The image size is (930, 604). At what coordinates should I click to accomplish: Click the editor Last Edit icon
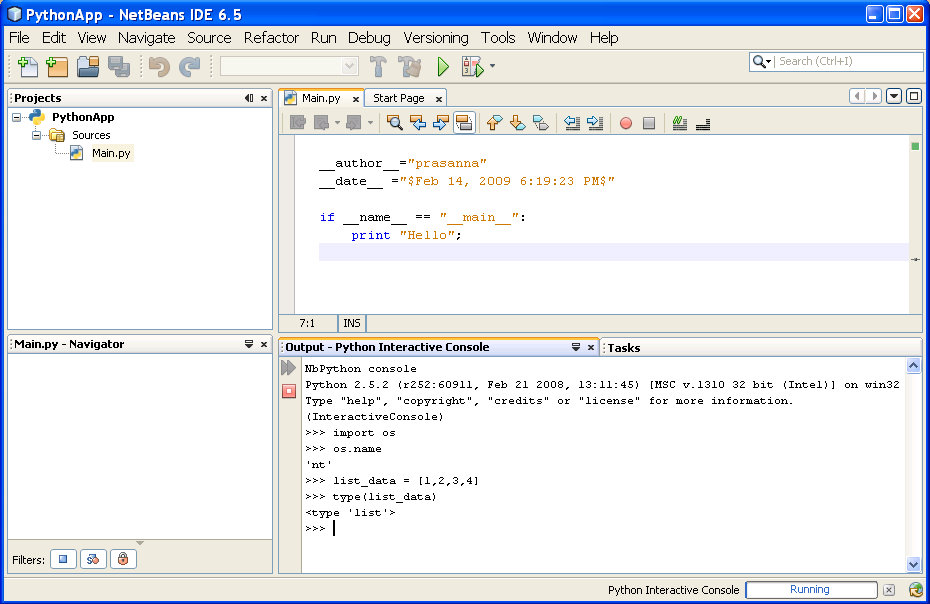click(x=298, y=123)
